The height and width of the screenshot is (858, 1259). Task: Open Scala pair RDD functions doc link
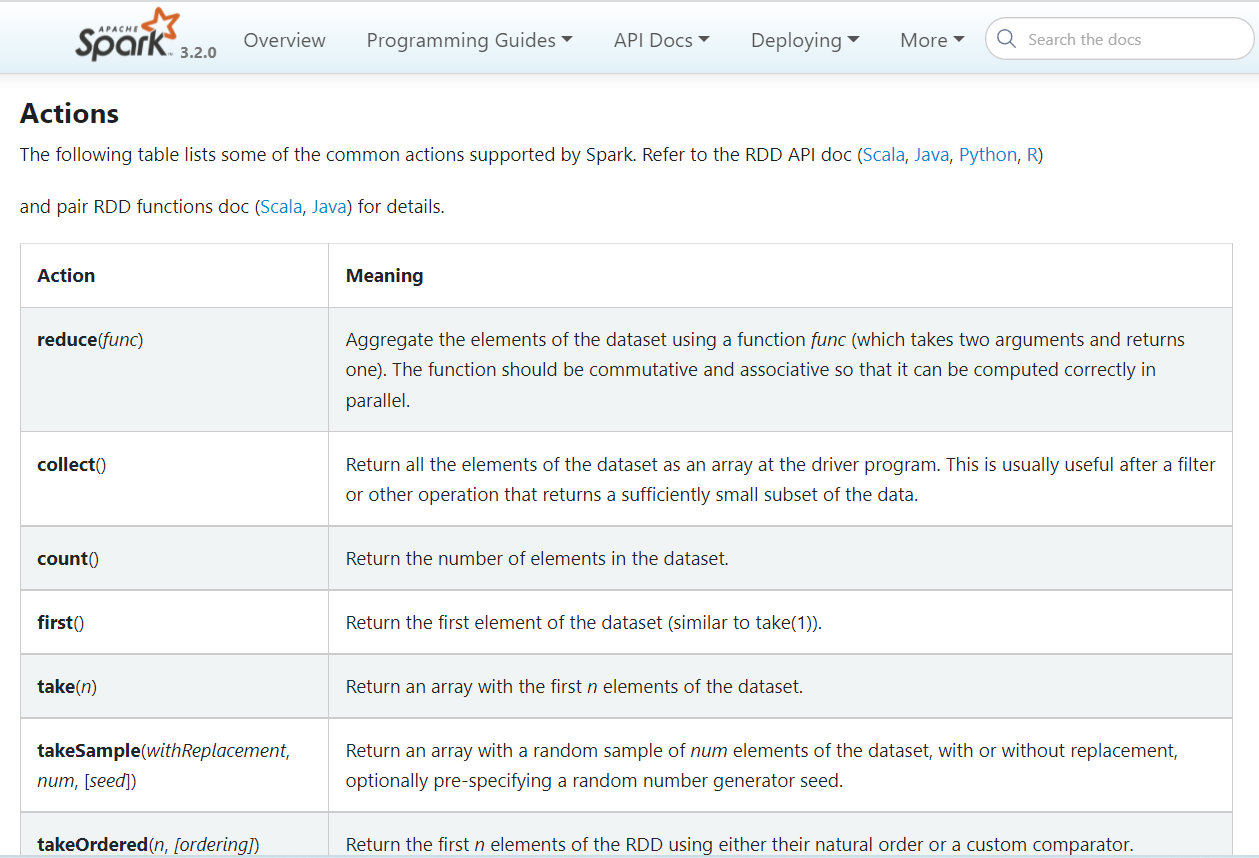[x=281, y=207]
